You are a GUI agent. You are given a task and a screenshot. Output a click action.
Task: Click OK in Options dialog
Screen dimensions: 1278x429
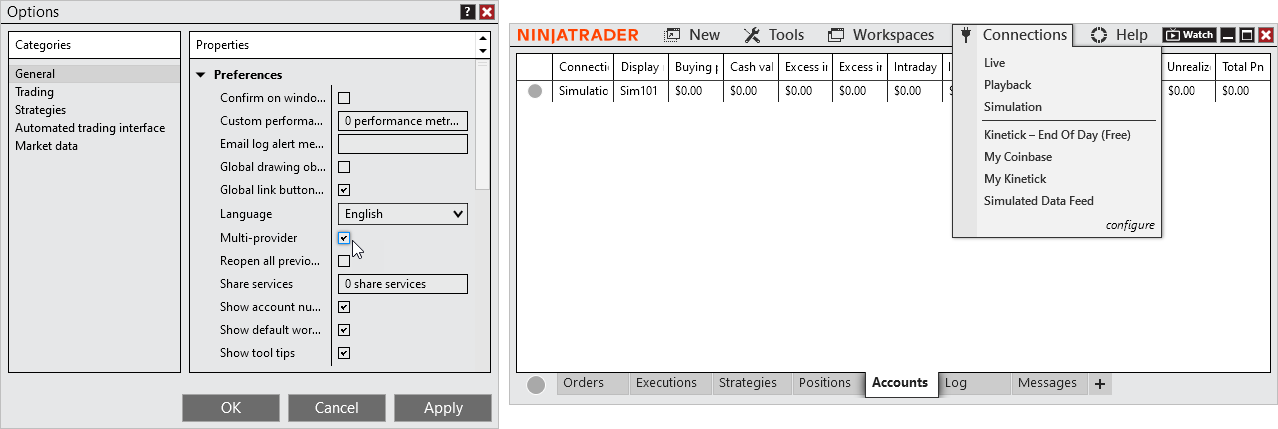tap(231, 408)
